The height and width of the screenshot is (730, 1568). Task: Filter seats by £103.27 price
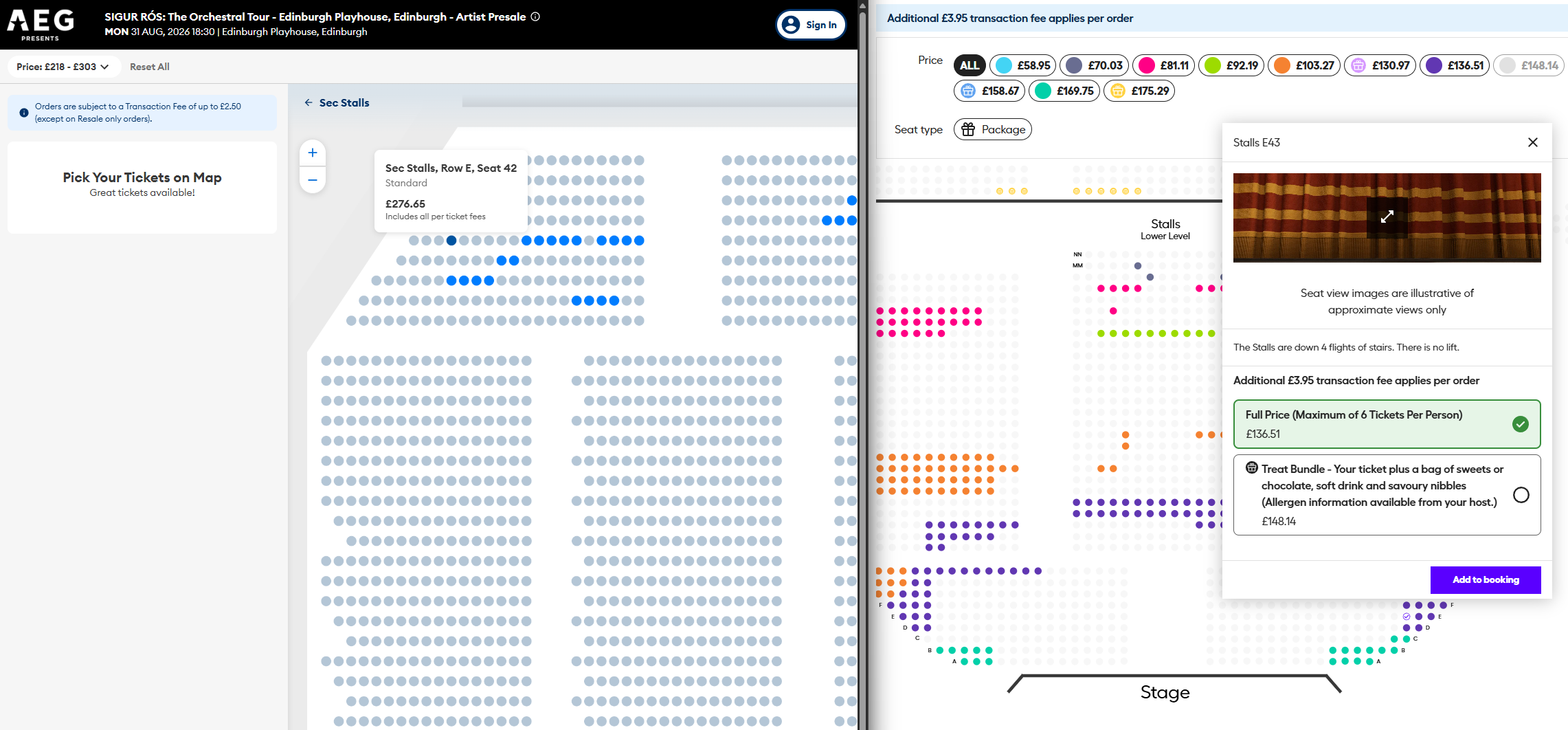[x=1304, y=65]
